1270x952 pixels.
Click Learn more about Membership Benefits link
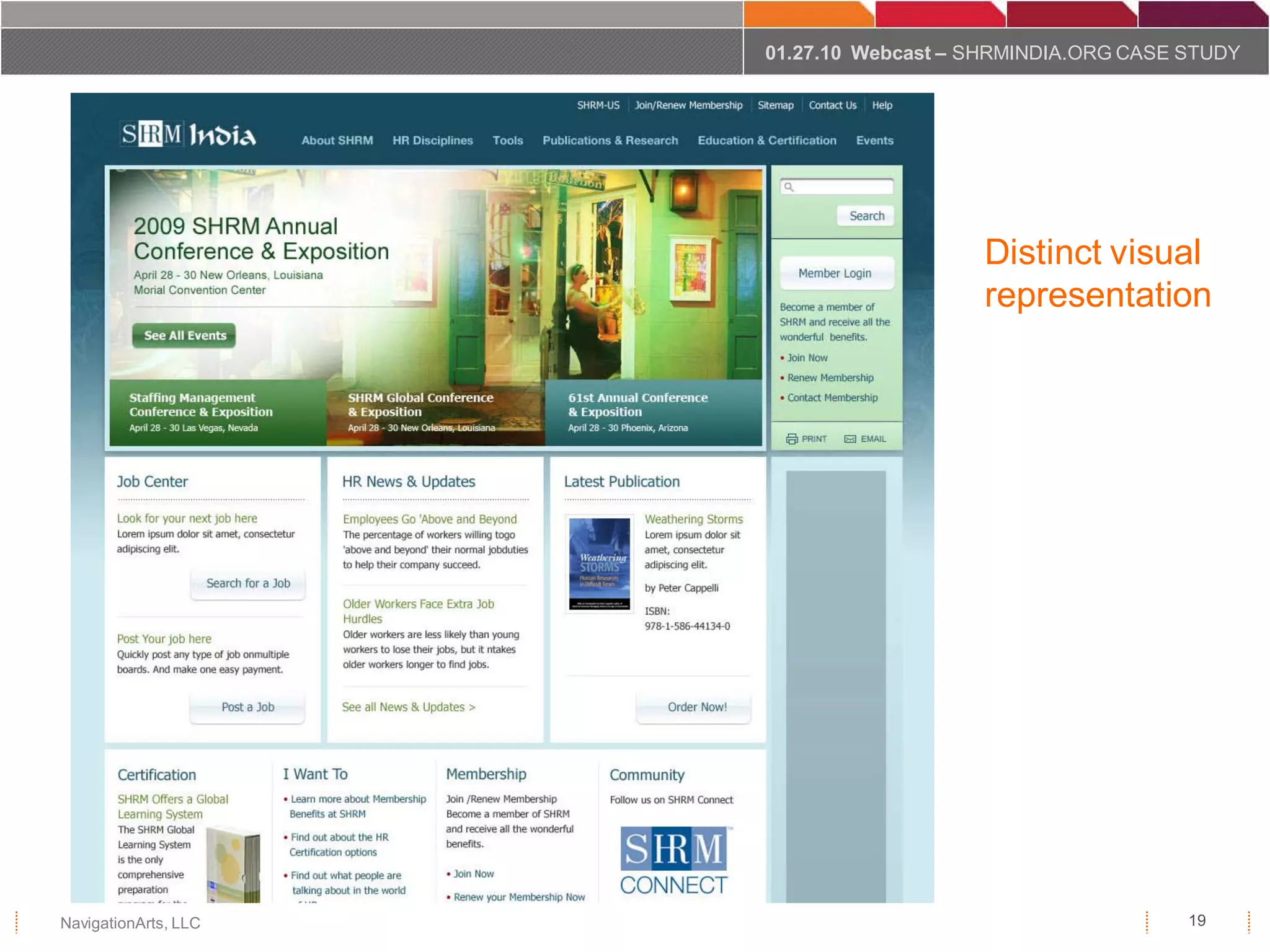click(x=358, y=806)
